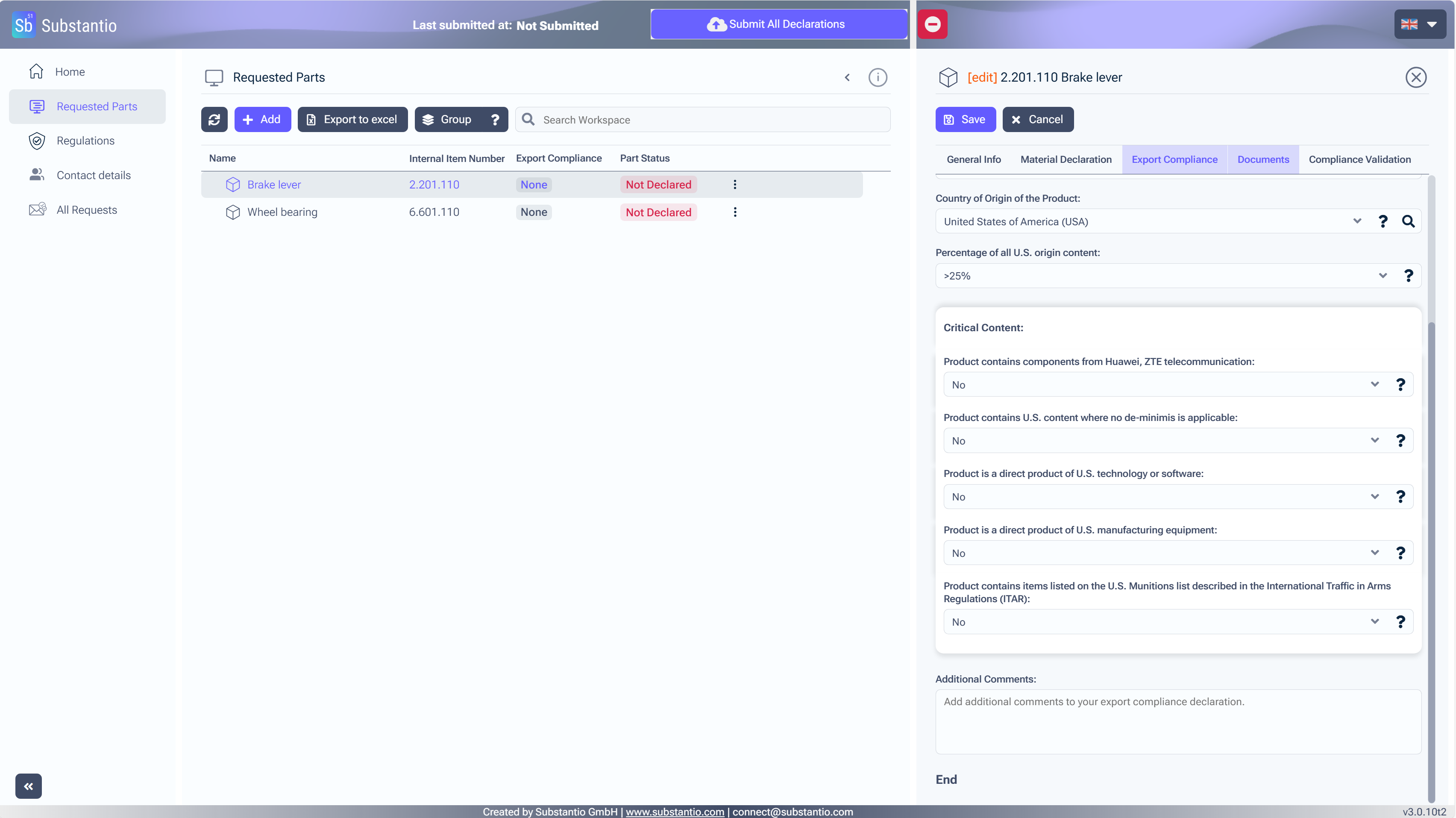Click the red minus icon in top bar
The image size is (1456, 818).
(932, 24)
